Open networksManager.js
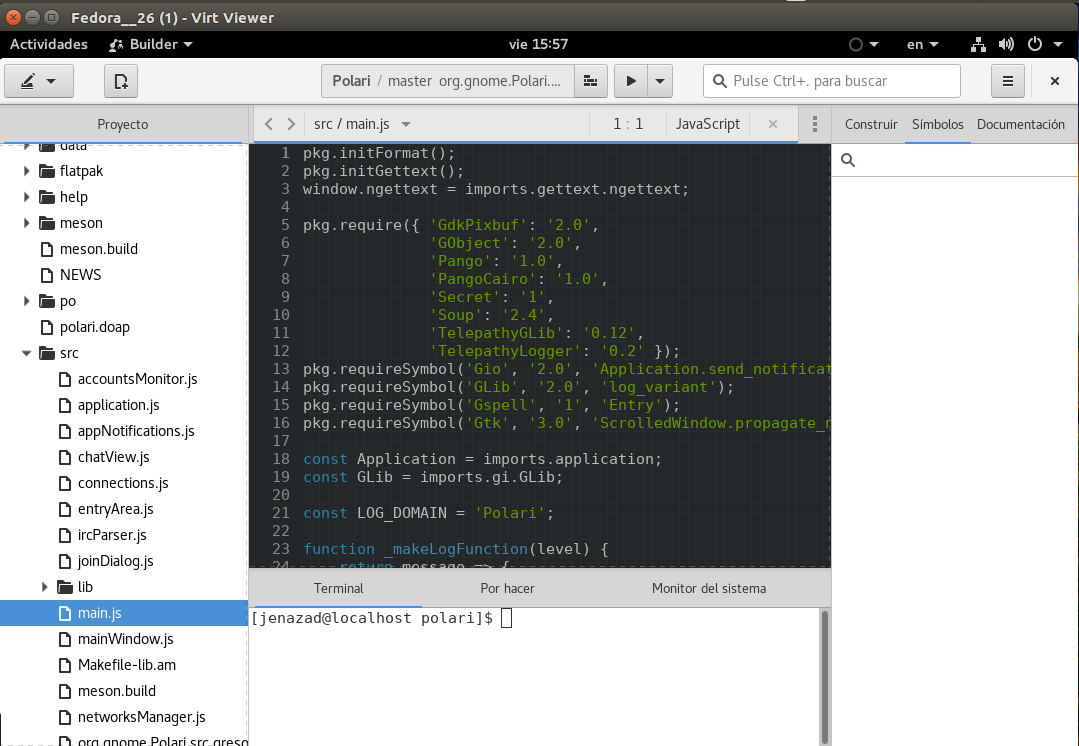Viewport: 1079px width, 746px height. pos(141,717)
